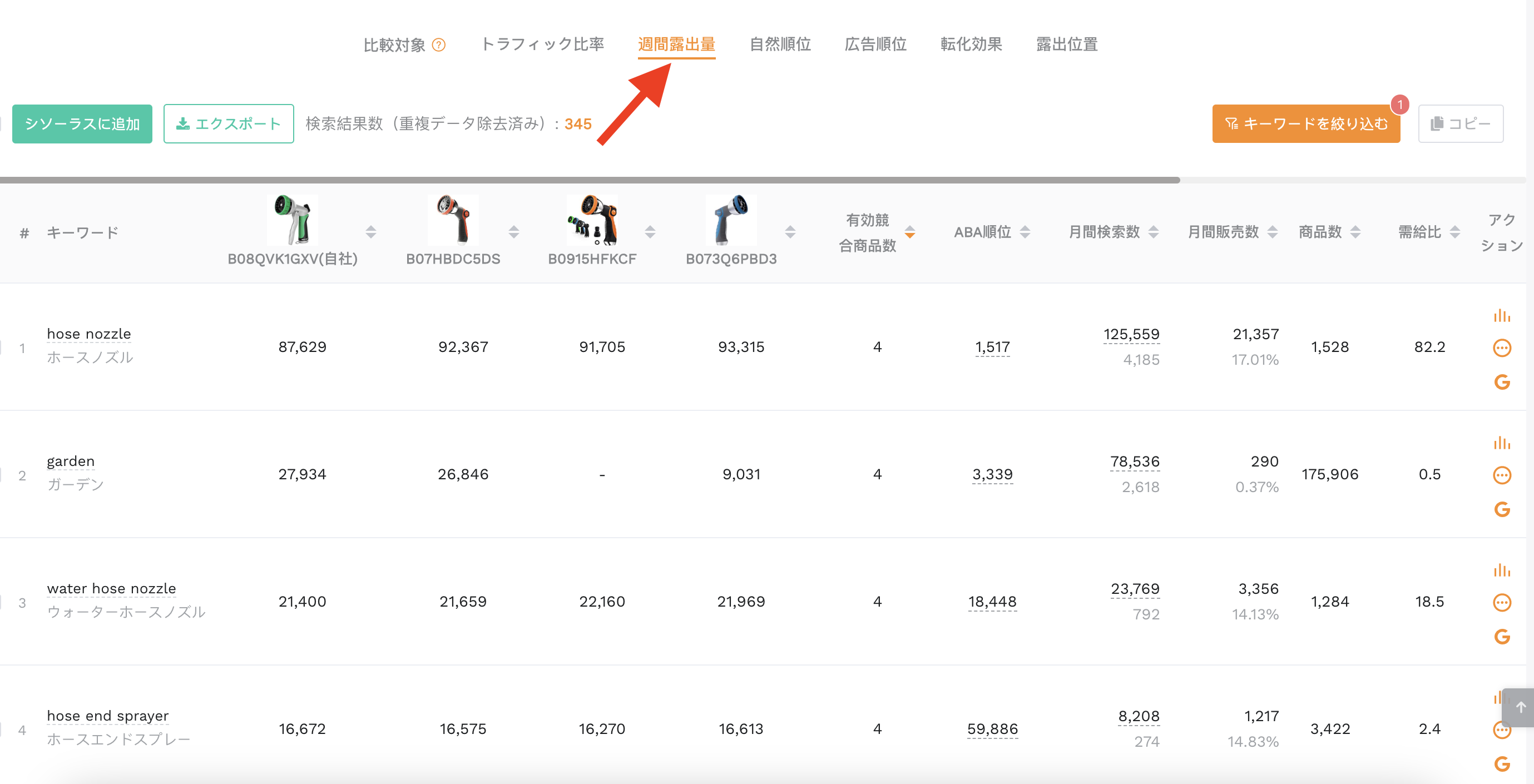
Task: Open the hose nozzle keyword link
Action: tap(89, 334)
